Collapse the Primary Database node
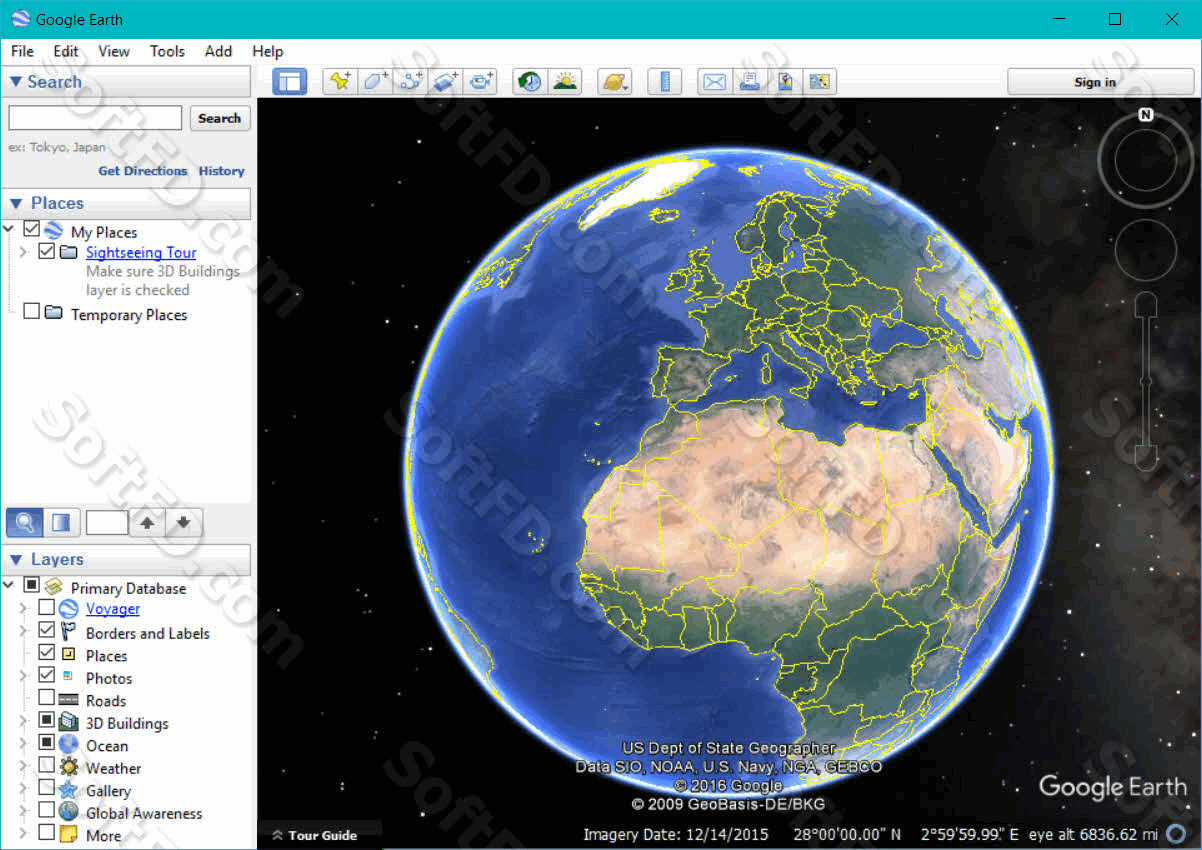The image size is (1202, 850). [10, 585]
